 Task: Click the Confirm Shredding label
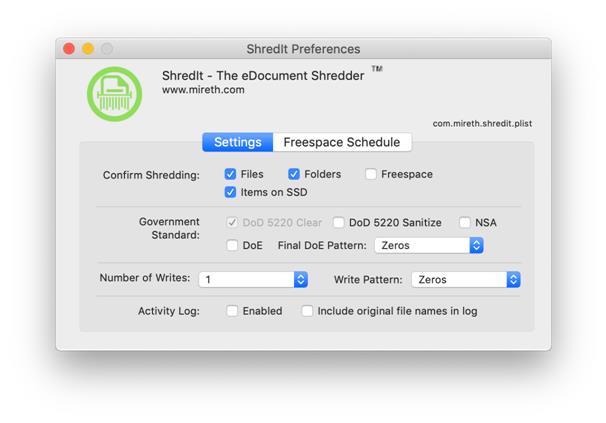[x=151, y=175]
